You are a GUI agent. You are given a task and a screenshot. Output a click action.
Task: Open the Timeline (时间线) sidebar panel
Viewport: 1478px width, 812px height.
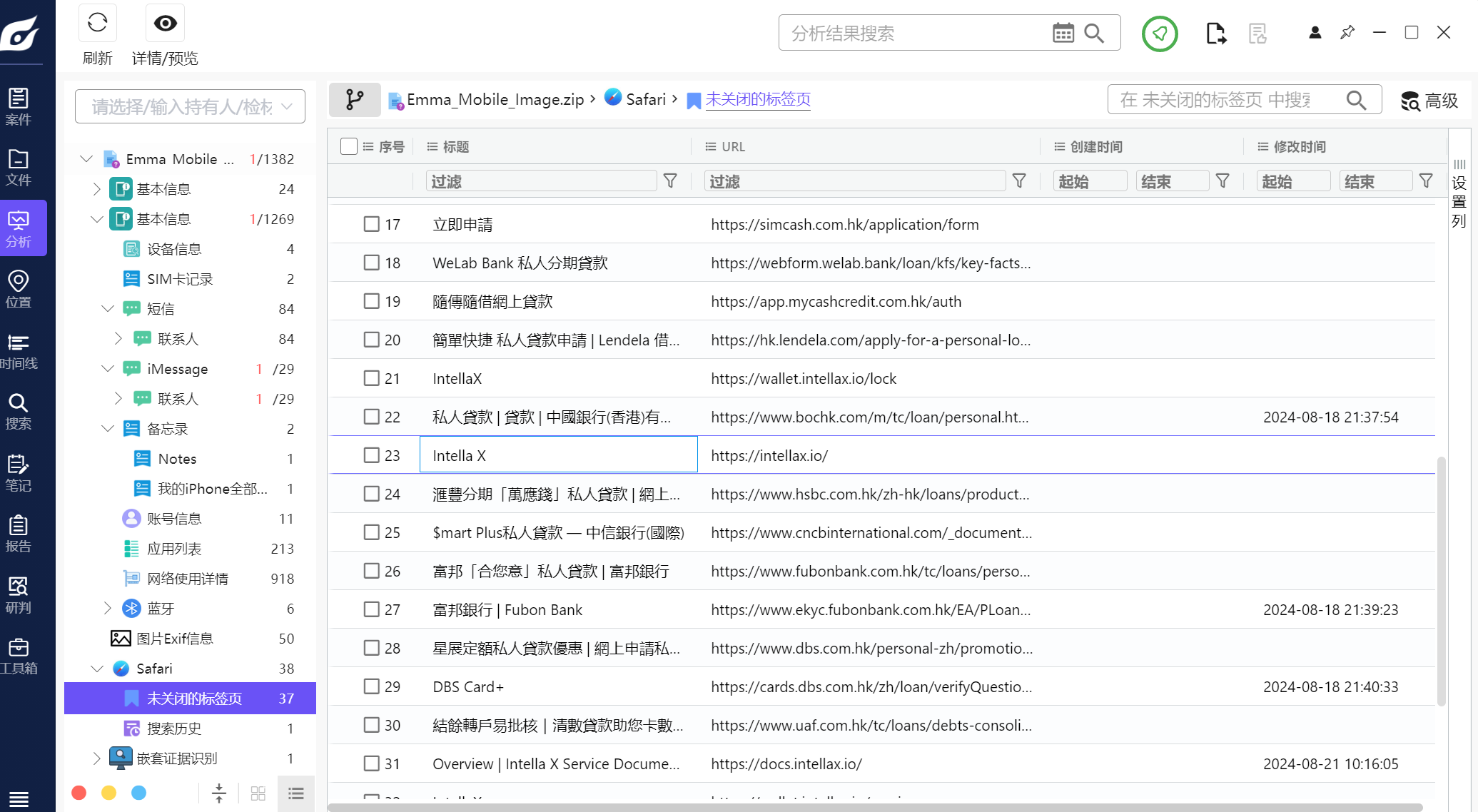tap(19, 351)
